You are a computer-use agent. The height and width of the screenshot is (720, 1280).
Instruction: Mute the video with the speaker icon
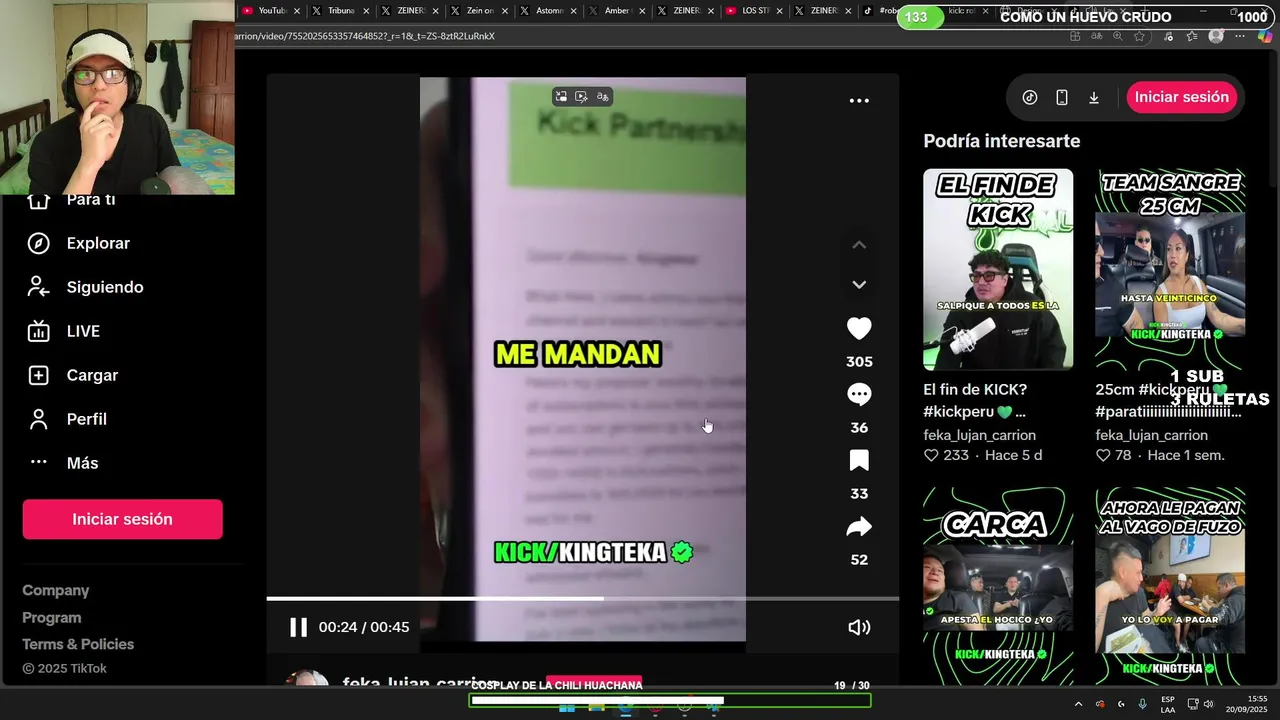point(859,627)
